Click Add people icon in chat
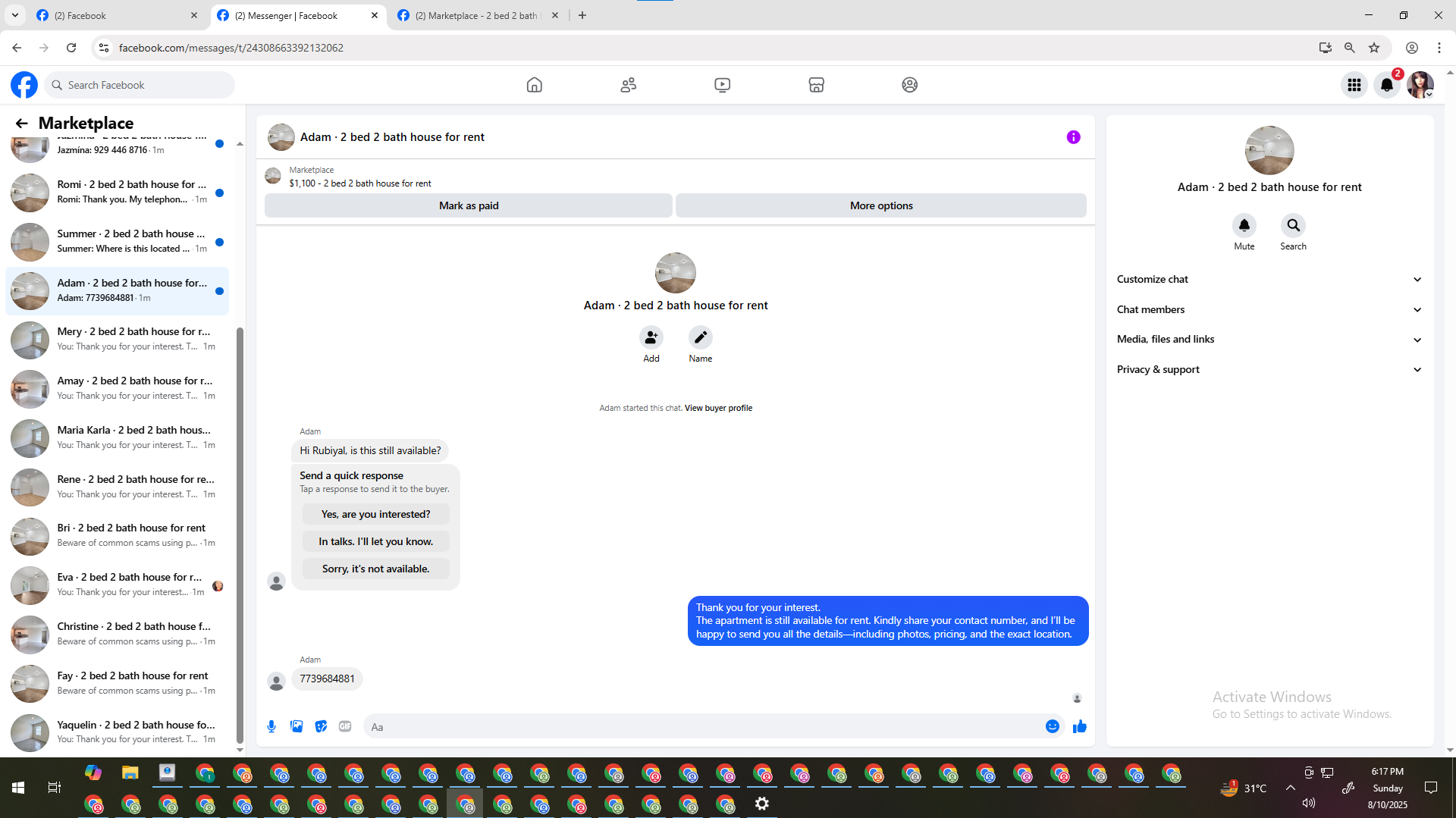 (651, 337)
